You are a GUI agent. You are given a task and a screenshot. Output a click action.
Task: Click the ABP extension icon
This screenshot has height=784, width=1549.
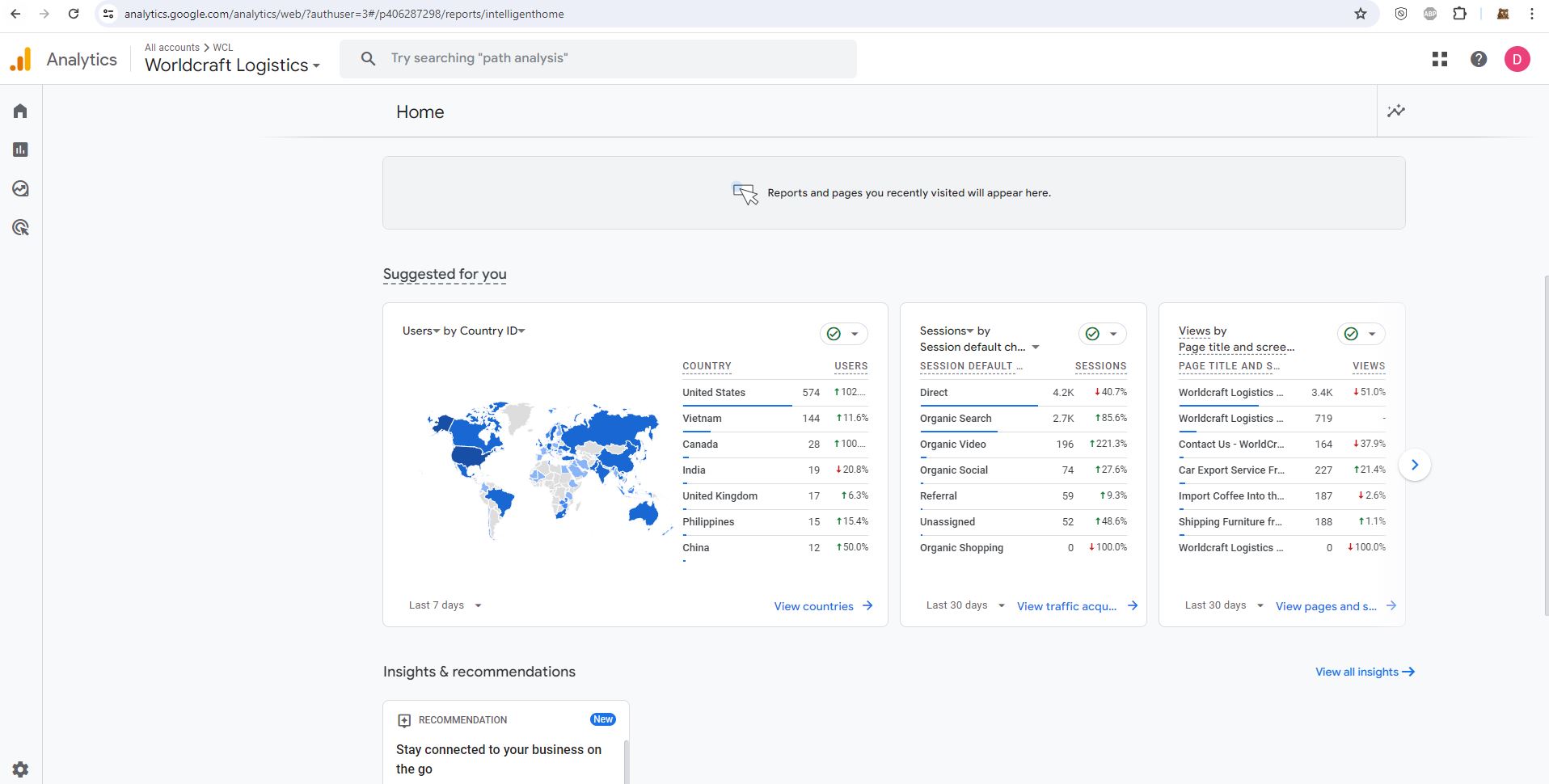tap(1430, 14)
